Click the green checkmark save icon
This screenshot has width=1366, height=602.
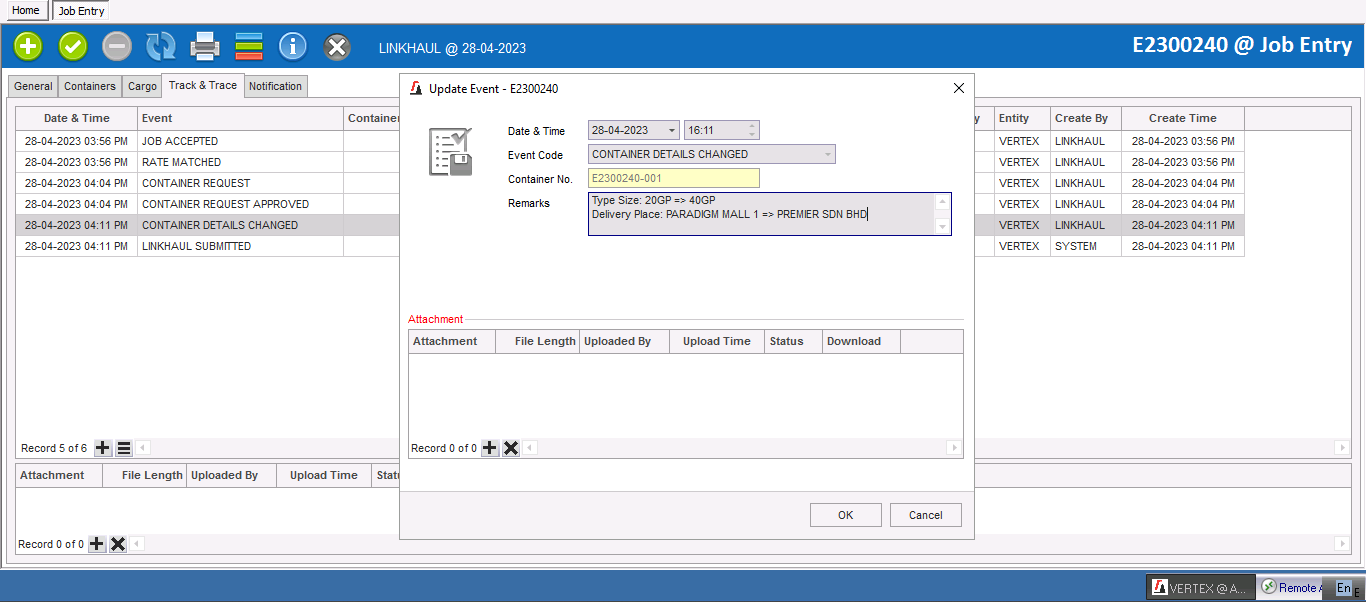tap(73, 46)
